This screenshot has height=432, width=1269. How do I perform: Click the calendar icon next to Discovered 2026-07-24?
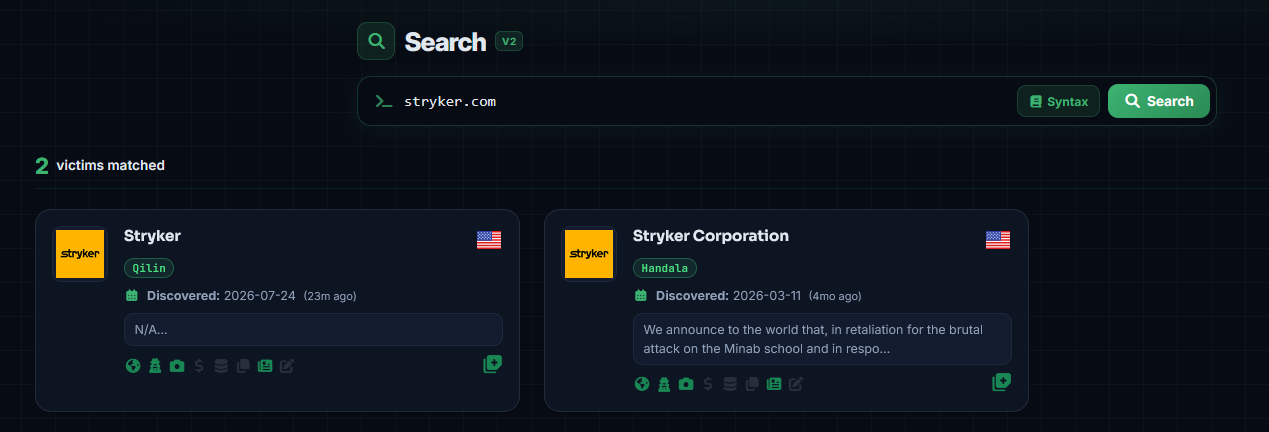132,295
